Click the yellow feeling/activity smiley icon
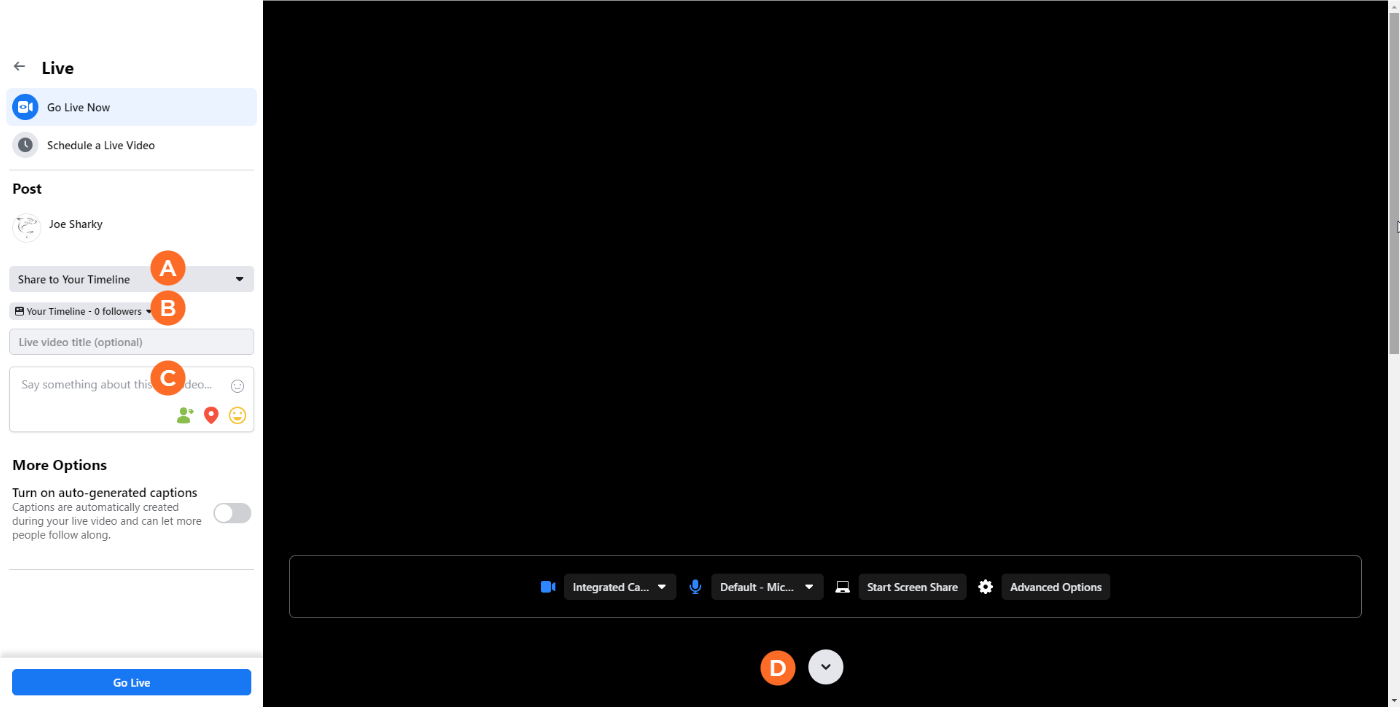This screenshot has width=1400, height=707. (x=237, y=415)
